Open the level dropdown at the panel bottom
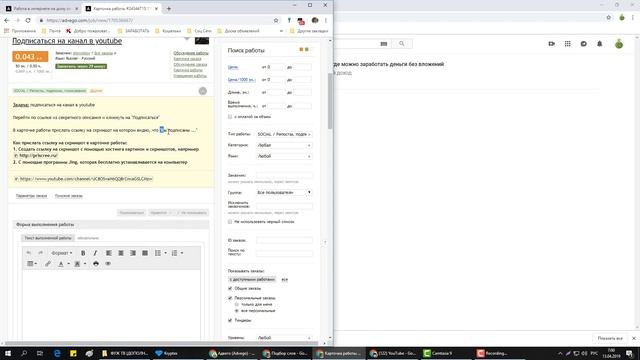The height and width of the screenshot is (360, 640). [284, 338]
